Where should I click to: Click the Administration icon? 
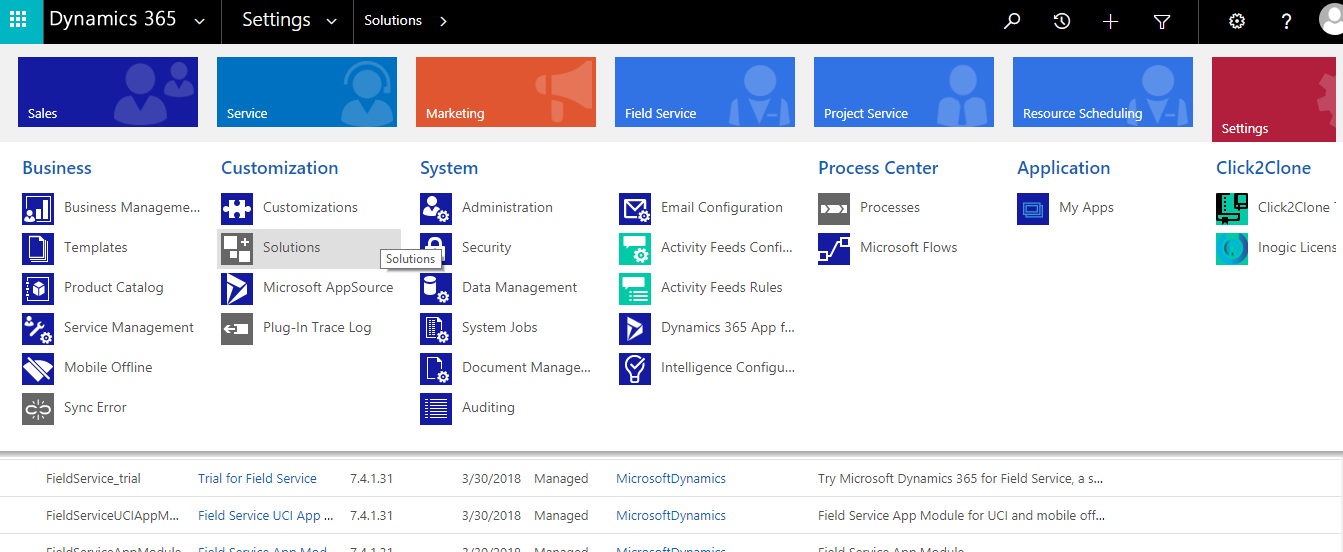(x=436, y=209)
